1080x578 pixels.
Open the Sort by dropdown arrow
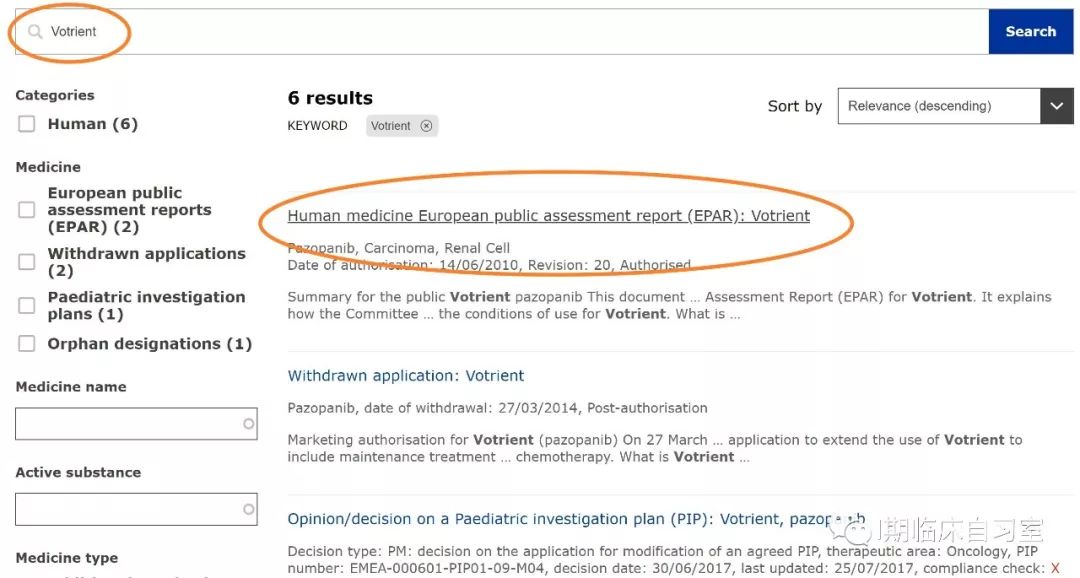(x=1057, y=106)
